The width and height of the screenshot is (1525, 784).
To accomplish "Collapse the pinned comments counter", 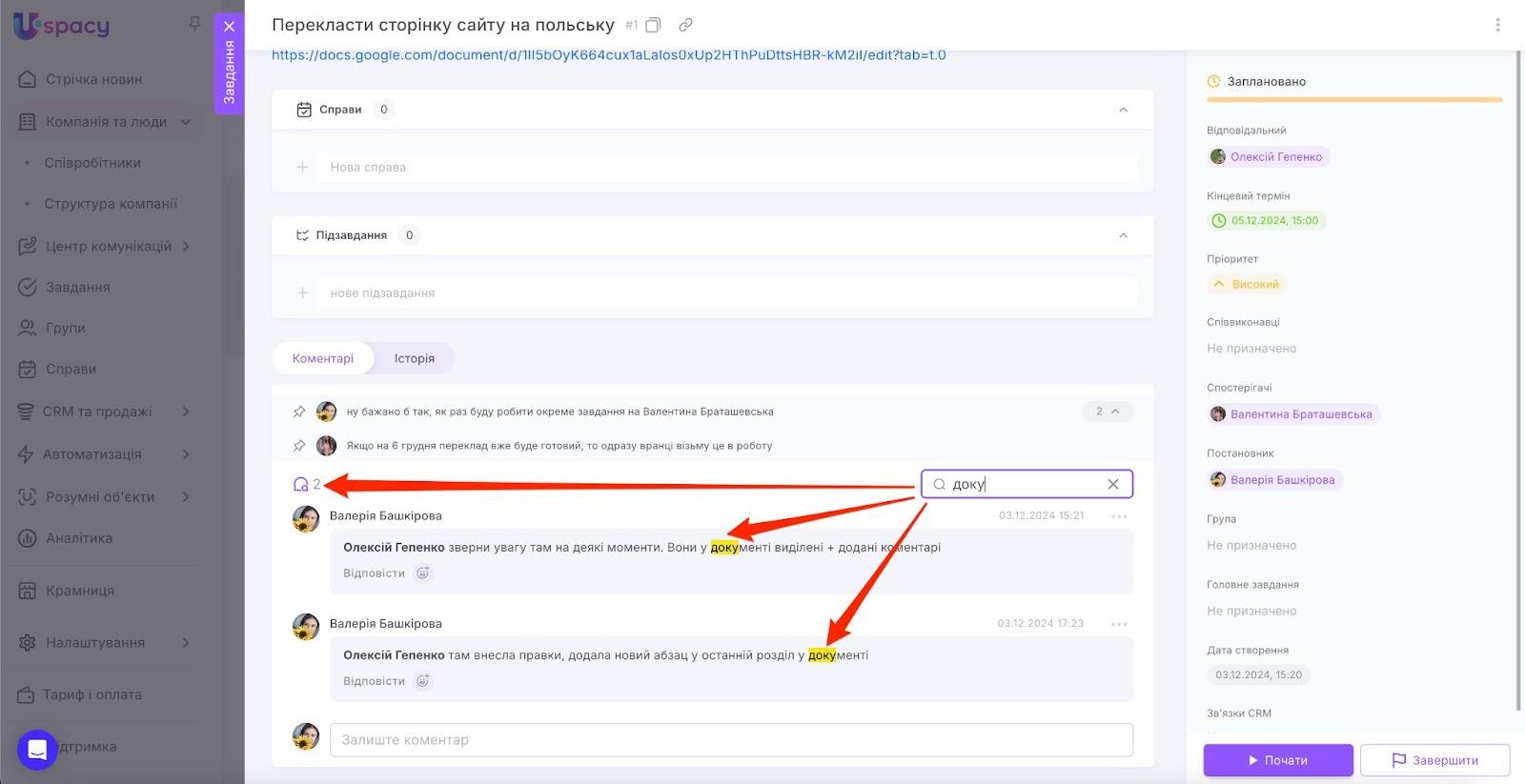I will (x=1108, y=412).
